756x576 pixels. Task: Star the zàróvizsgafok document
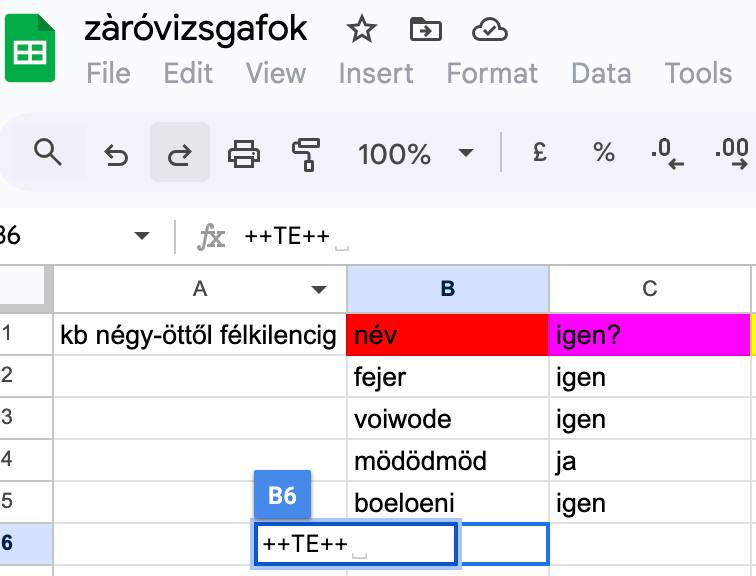[362, 30]
